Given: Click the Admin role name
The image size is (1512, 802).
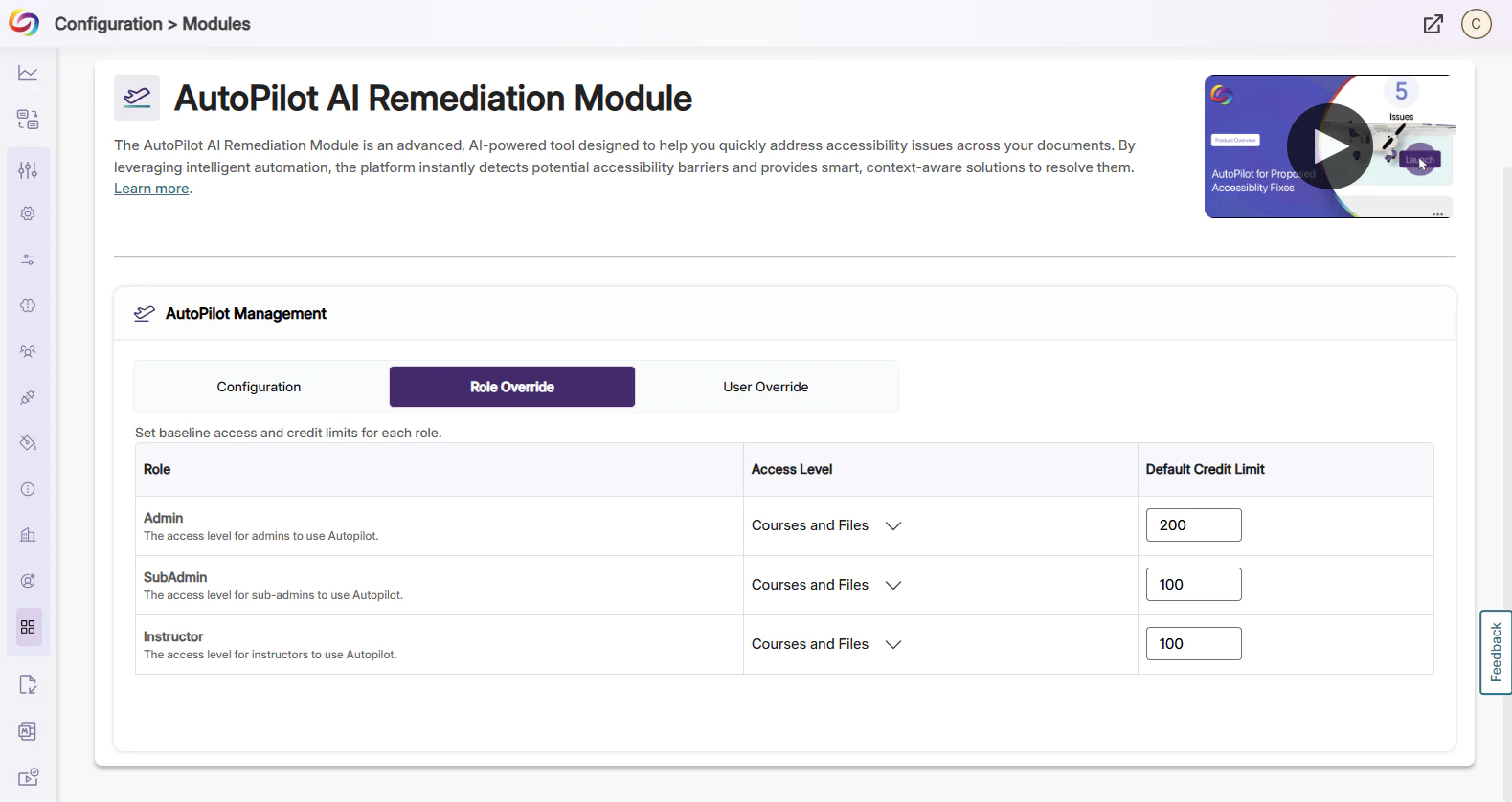Looking at the screenshot, I should [163, 518].
